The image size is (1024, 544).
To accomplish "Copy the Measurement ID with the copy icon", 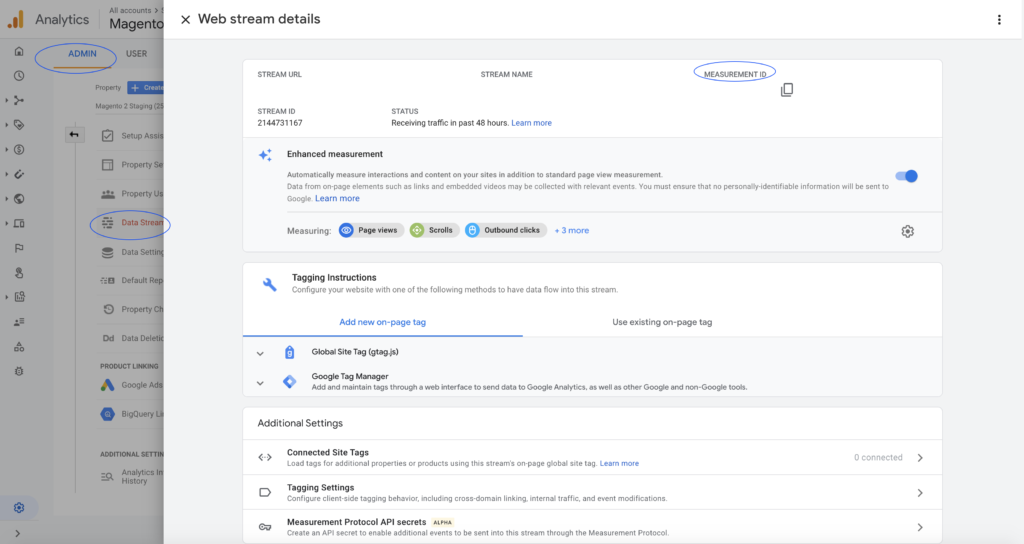I will click(x=787, y=91).
